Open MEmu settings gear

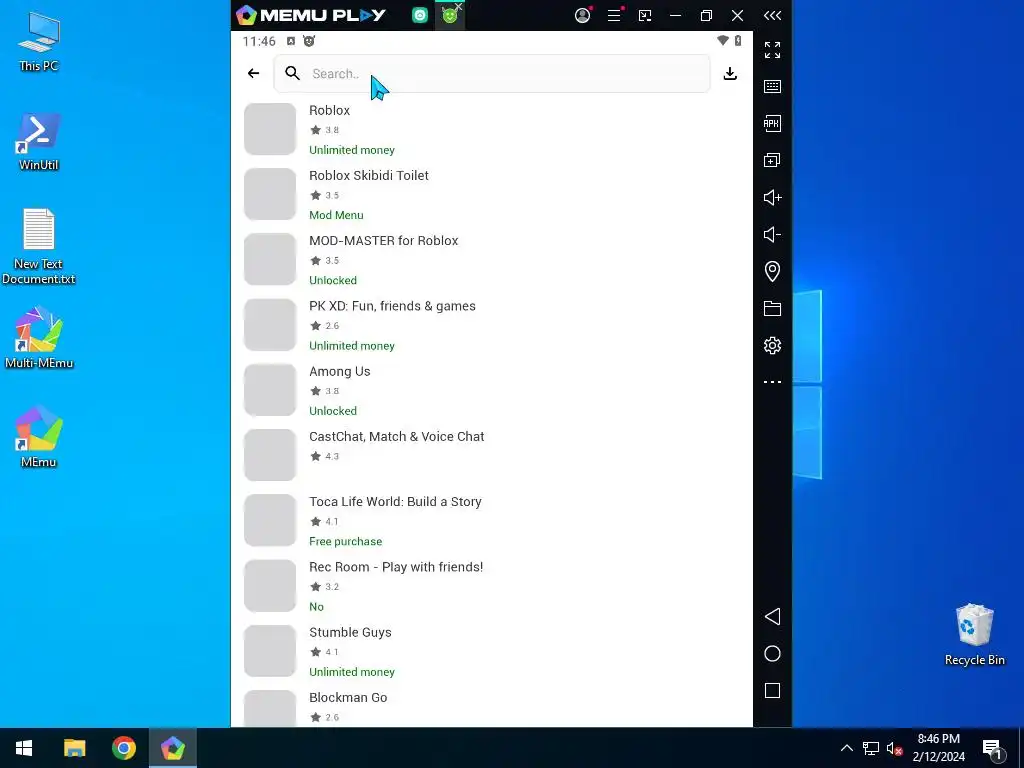[x=772, y=345]
